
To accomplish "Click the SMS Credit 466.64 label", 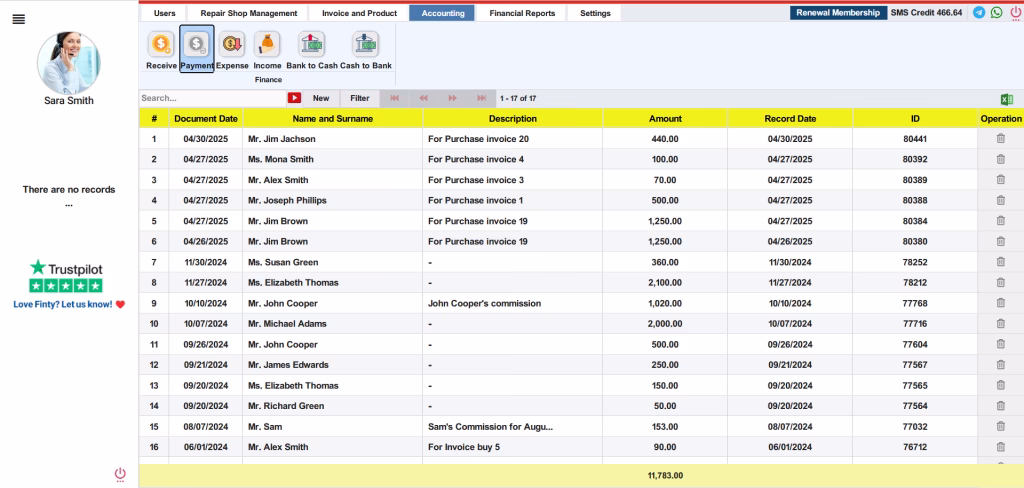I will click(x=926, y=12).
